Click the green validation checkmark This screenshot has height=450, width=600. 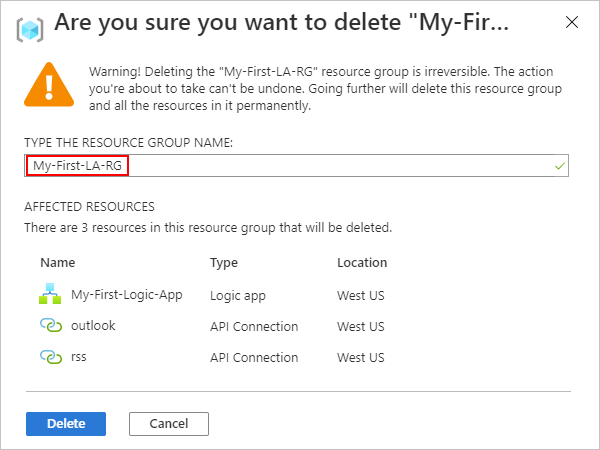(x=559, y=166)
